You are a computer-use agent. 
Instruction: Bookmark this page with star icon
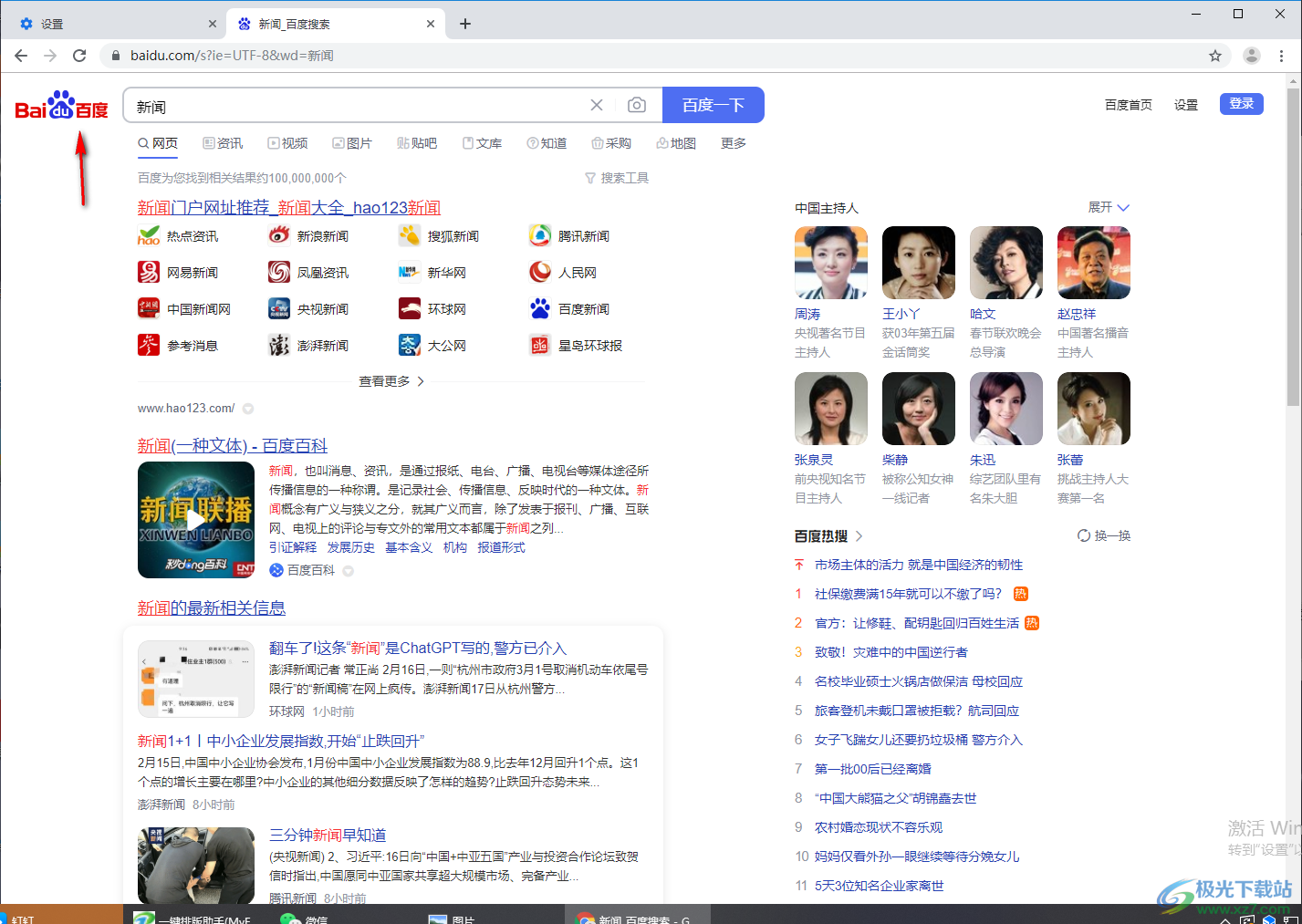coord(1215,56)
